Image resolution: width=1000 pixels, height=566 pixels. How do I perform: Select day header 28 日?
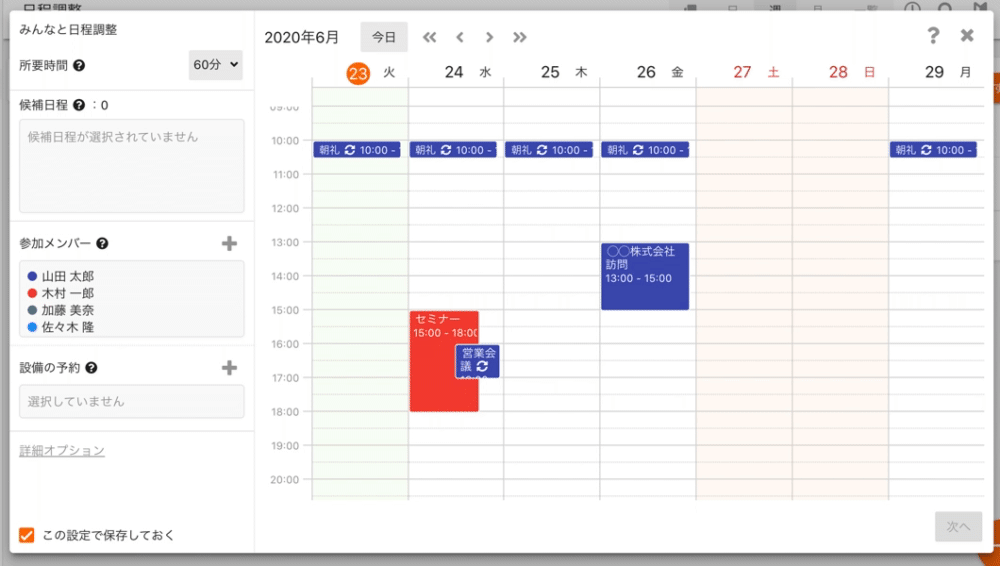pos(851,72)
